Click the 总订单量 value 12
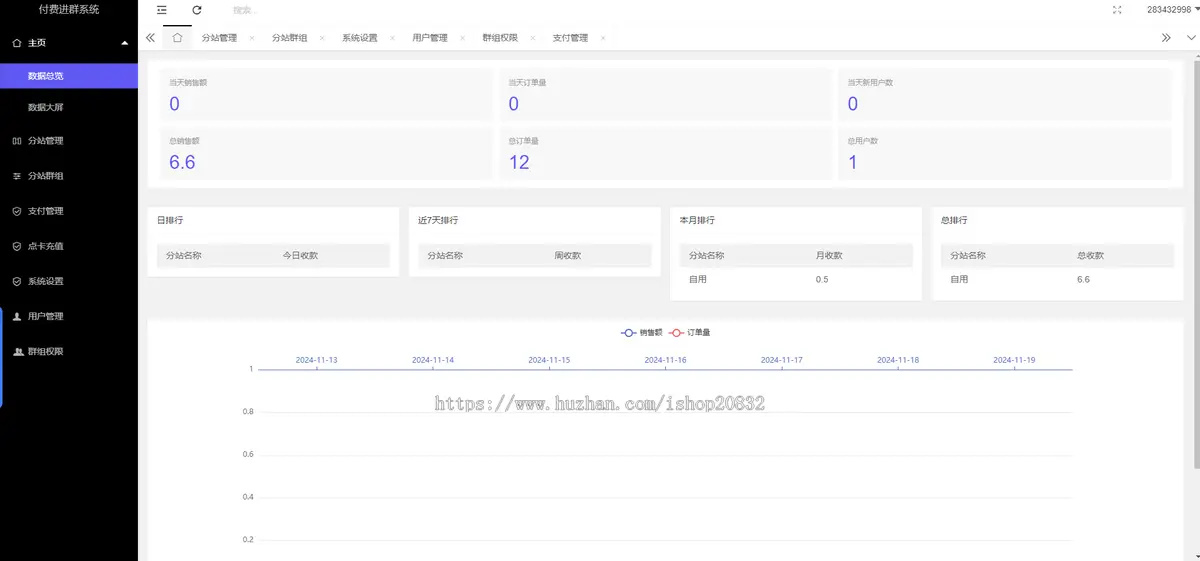 [519, 162]
